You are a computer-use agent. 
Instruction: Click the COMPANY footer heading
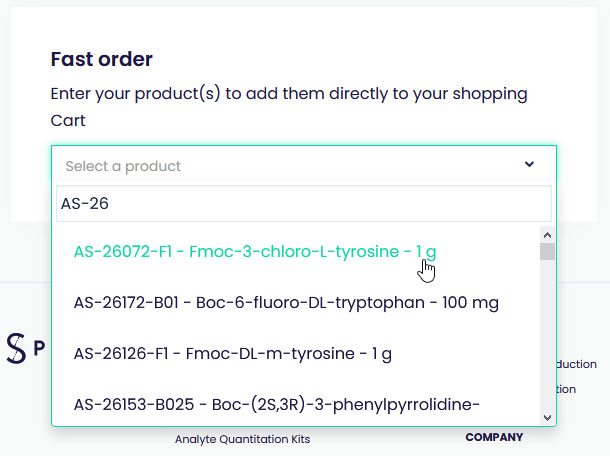pos(494,437)
